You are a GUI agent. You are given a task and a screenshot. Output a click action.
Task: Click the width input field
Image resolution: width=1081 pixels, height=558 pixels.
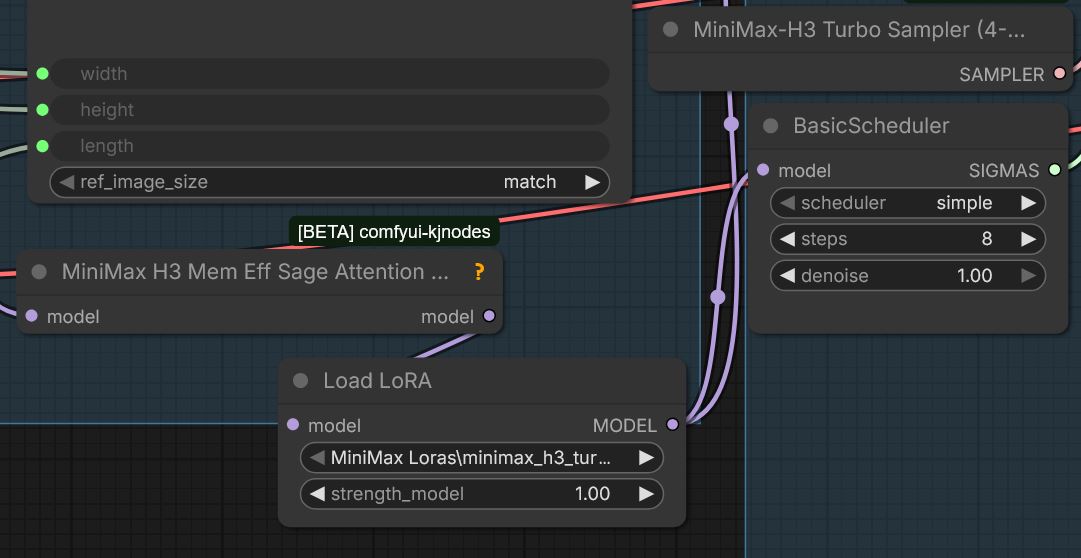pyautogui.click(x=330, y=74)
